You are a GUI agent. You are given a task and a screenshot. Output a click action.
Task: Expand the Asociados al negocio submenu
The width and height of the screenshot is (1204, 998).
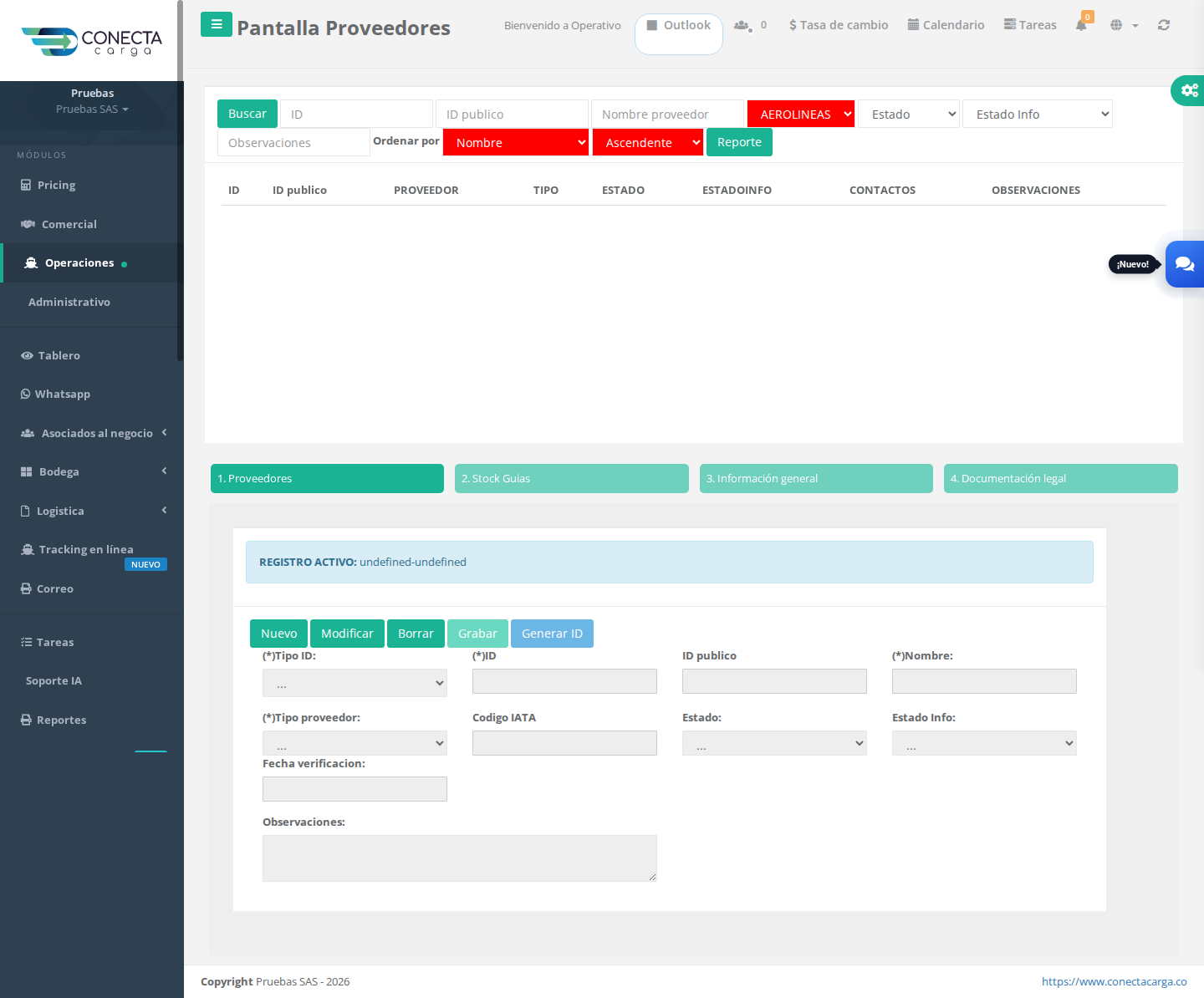click(x=92, y=433)
